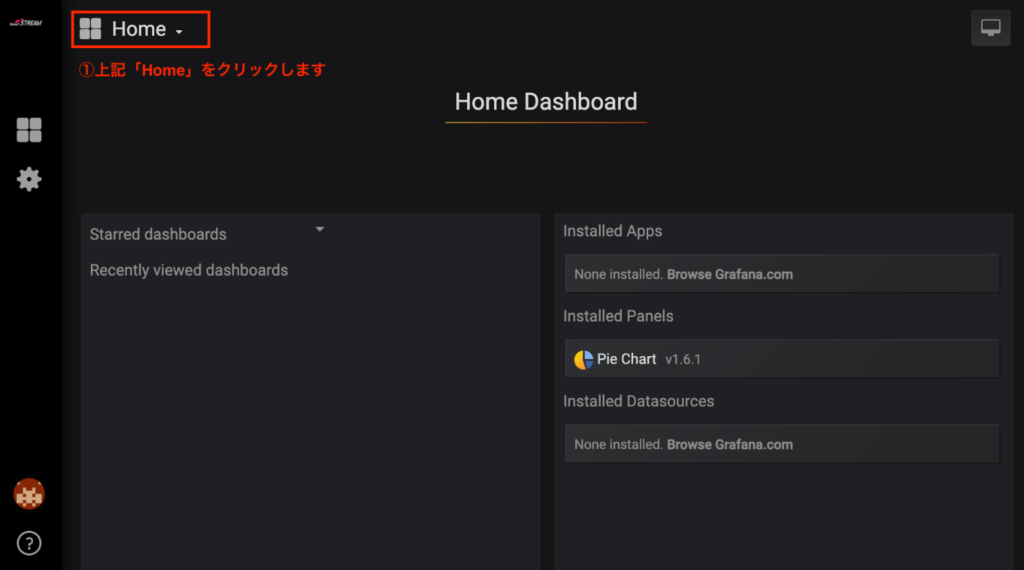This screenshot has width=1024, height=570.
Task: Click the Installed Panels heading
Action: [618, 316]
